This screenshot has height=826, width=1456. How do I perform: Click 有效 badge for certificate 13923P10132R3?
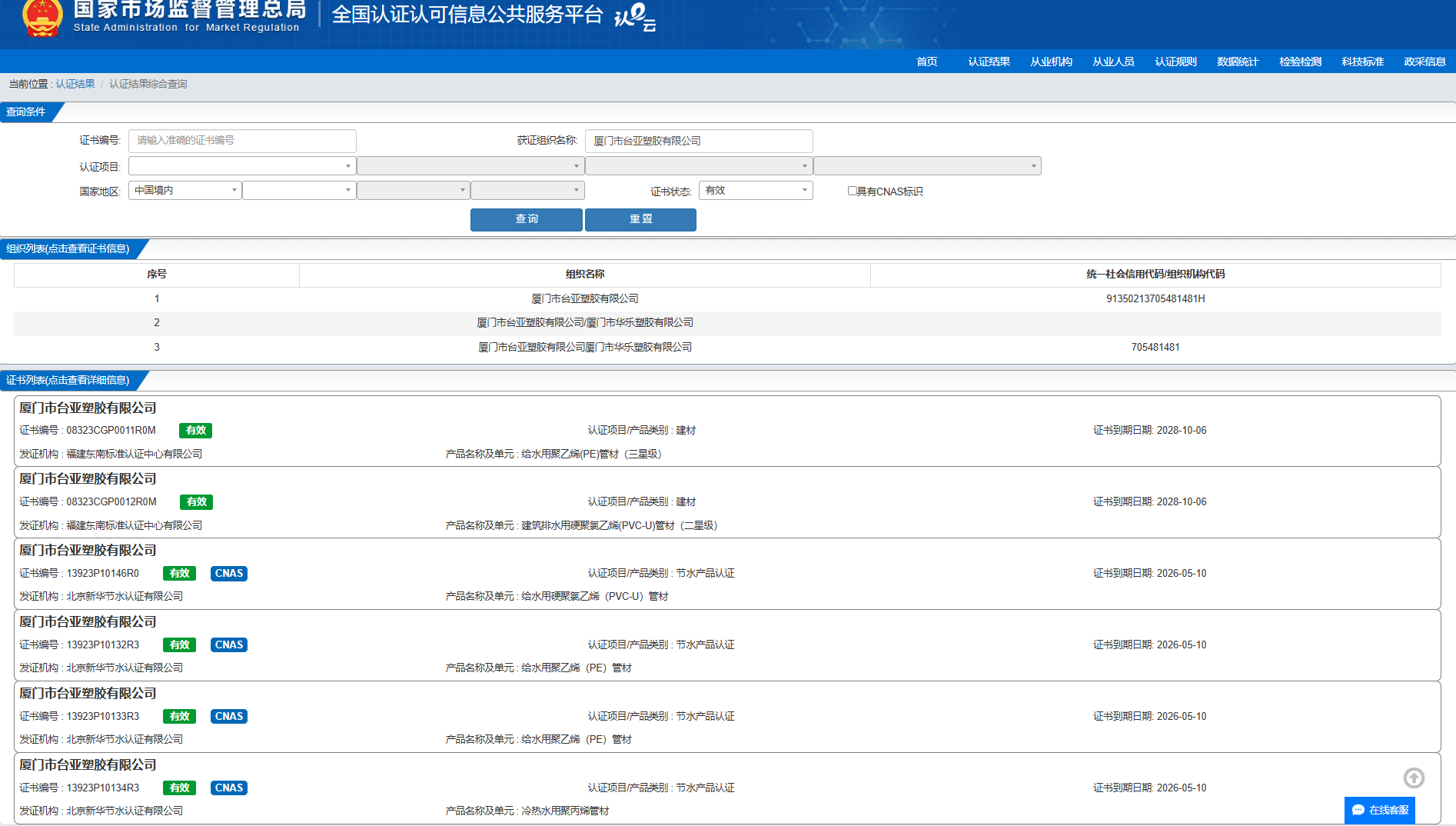(180, 645)
